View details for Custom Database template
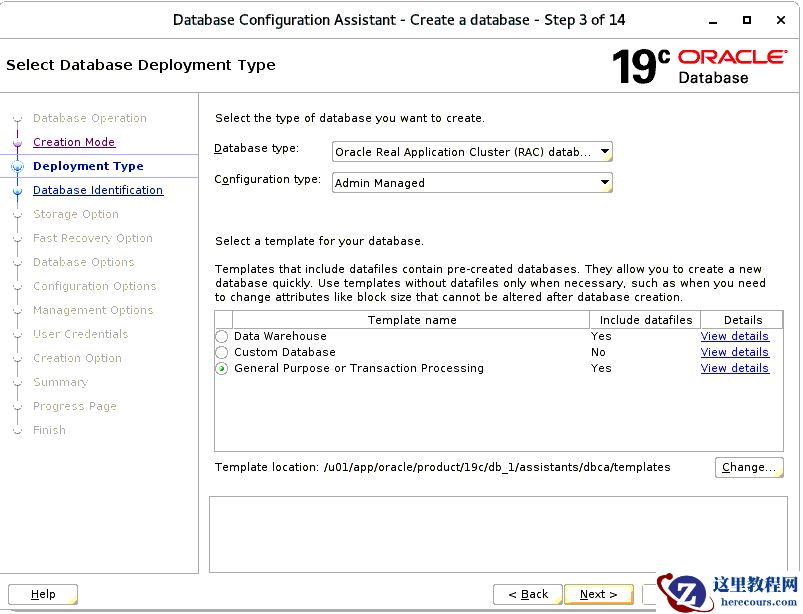This screenshot has height=614, width=803. 734,352
